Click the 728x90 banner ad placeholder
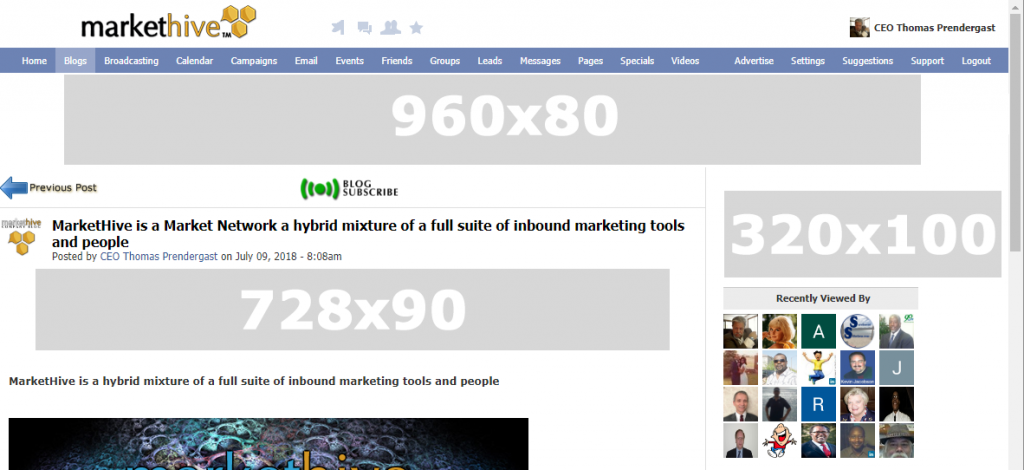The height and width of the screenshot is (470, 1024). [x=353, y=309]
